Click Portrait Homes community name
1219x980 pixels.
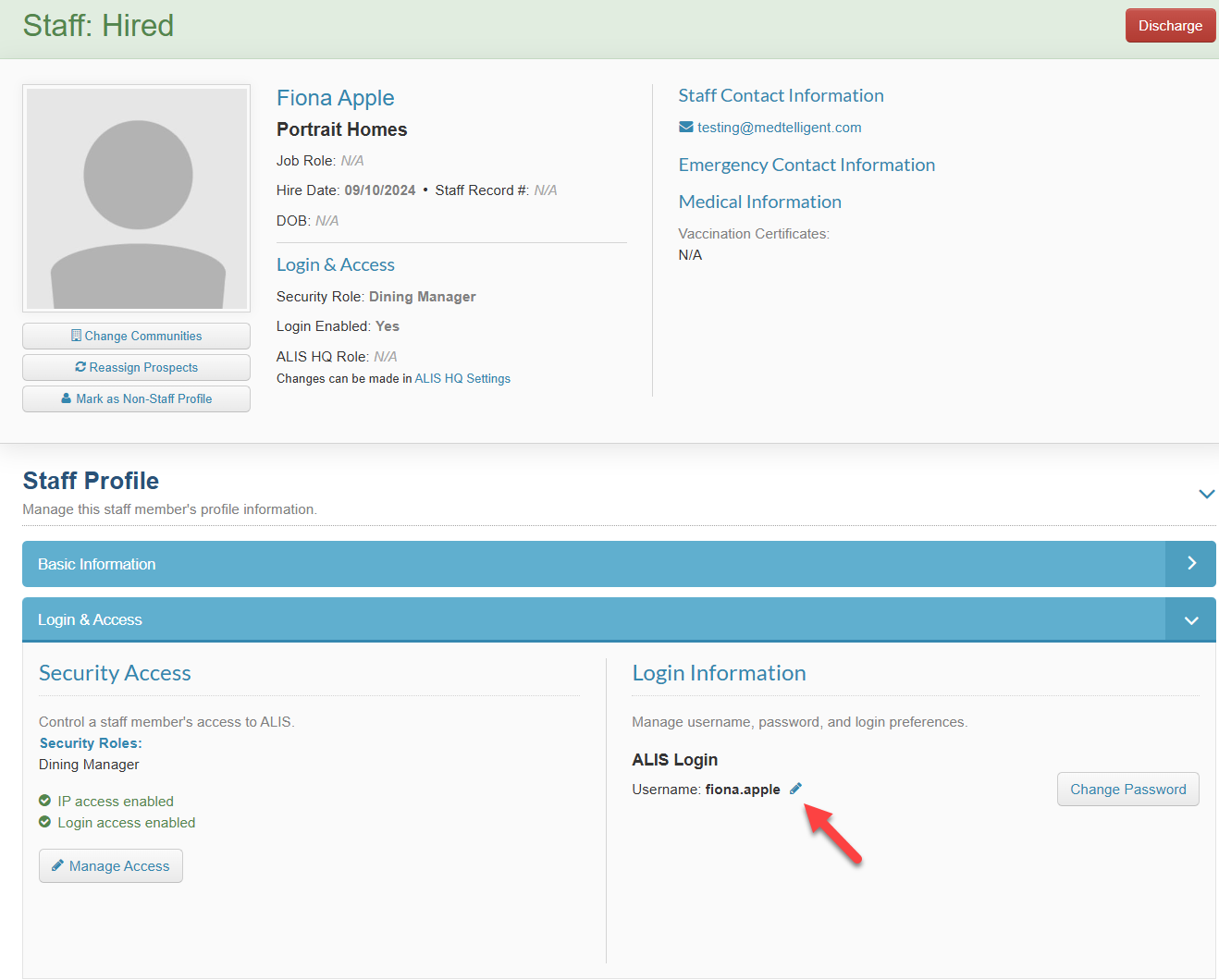point(341,129)
